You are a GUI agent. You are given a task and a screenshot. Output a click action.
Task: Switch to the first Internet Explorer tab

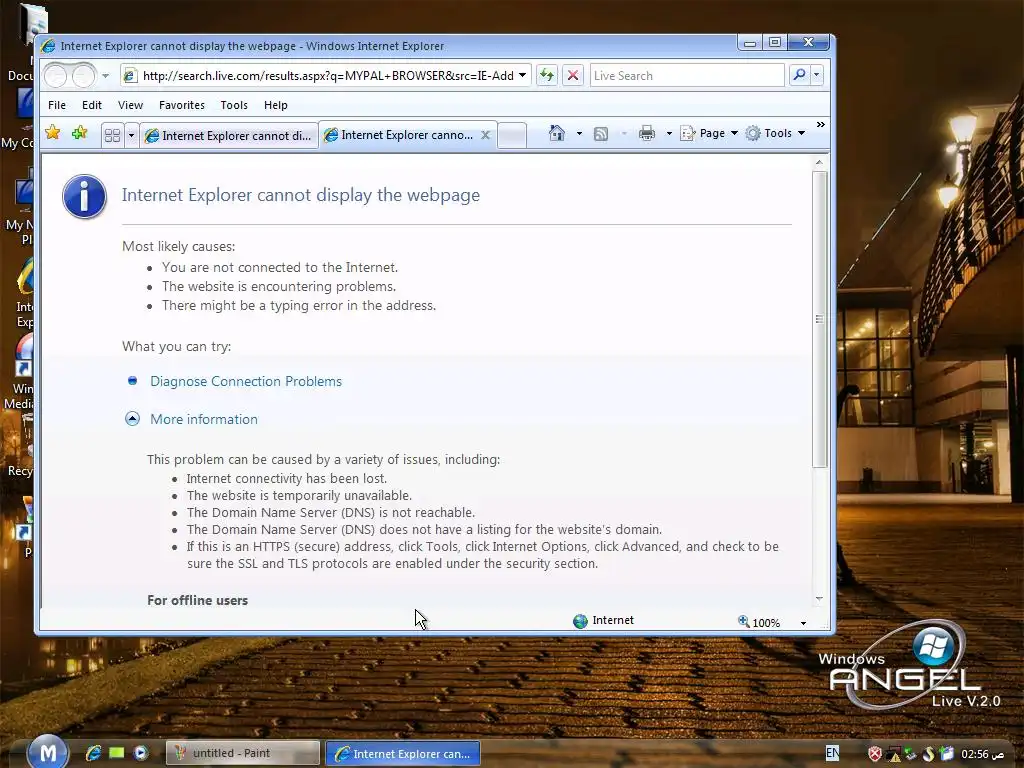click(229, 136)
